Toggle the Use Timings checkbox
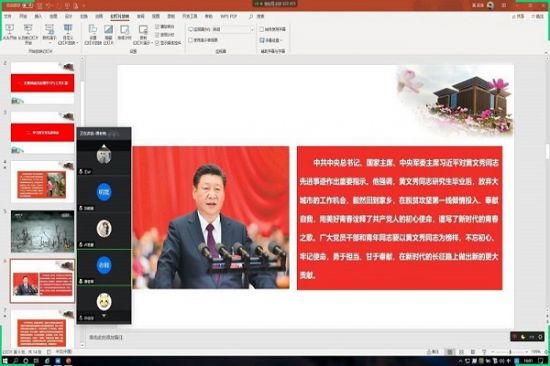Viewport: 550px width, 366px height. tap(165, 35)
